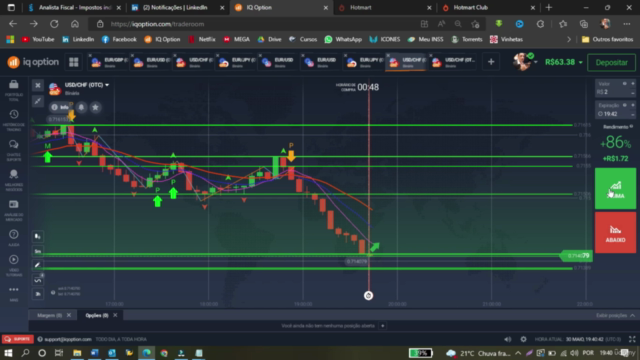The width and height of the screenshot is (640, 360).
Task: Select the last USD/CHF (OT... asset tab
Action: pyautogui.click(x=453, y=62)
